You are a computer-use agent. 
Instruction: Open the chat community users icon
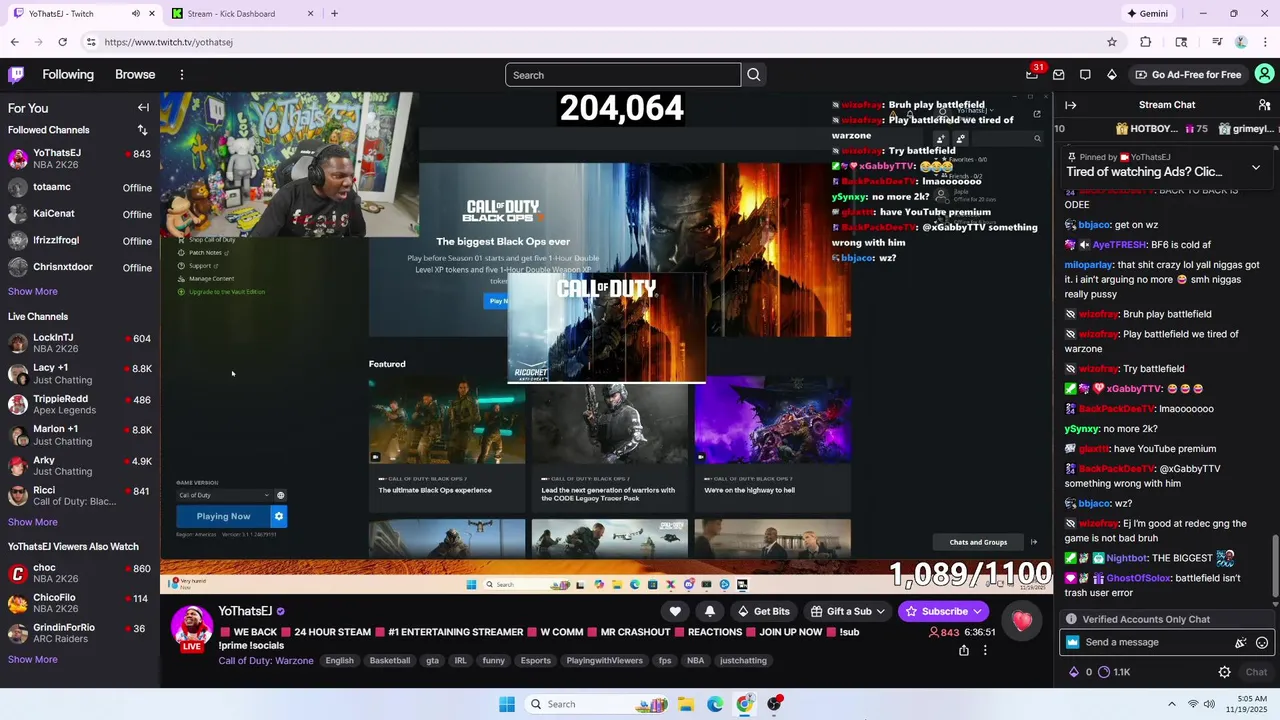pyautogui.click(x=1264, y=105)
